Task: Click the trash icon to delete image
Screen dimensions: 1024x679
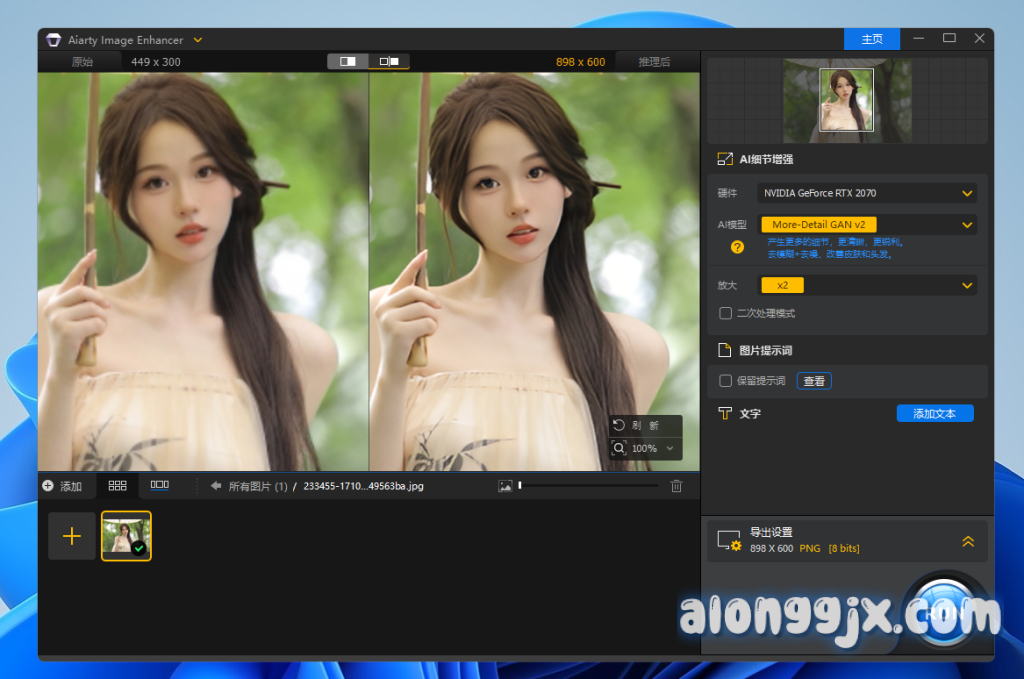Action: click(x=676, y=486)
